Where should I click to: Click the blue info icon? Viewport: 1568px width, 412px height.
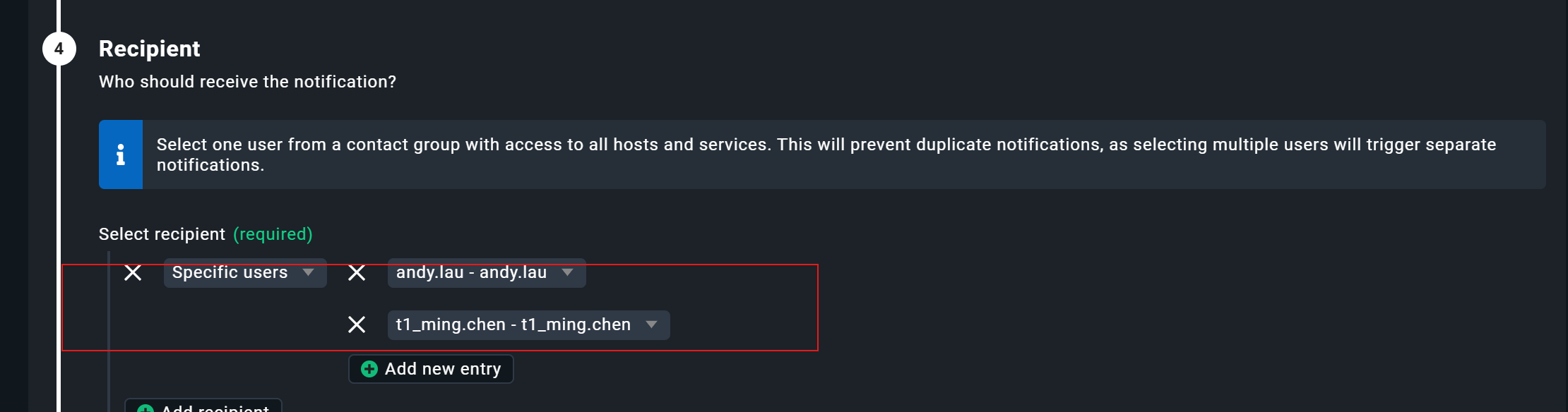click(x=121, y=154)
